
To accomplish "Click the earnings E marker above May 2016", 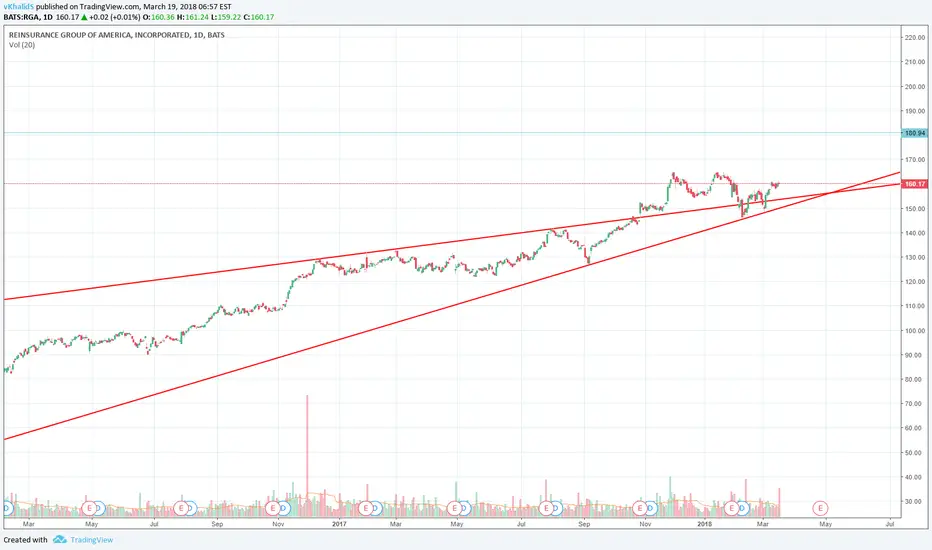I will point(89,508).
